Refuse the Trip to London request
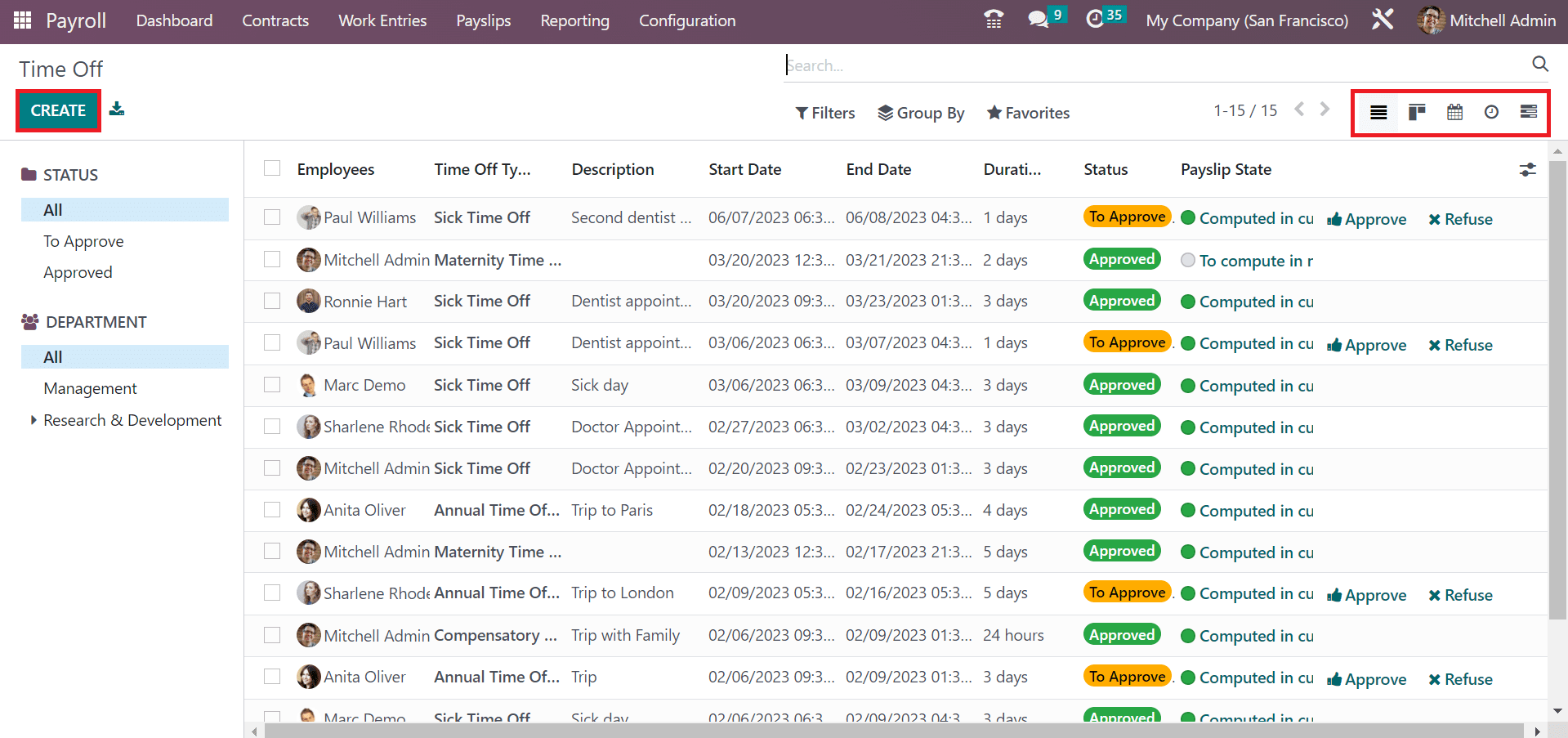The width and height of the screenshot is (1568, 738). (x=1460, y=595)
